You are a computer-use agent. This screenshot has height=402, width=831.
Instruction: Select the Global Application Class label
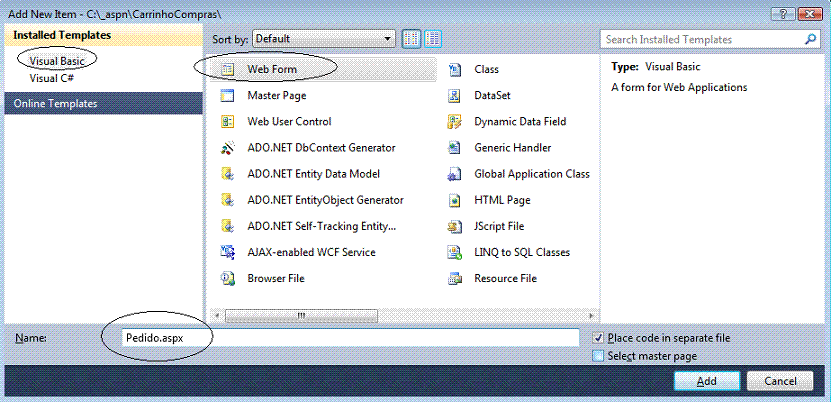click(x=532, y=174)
